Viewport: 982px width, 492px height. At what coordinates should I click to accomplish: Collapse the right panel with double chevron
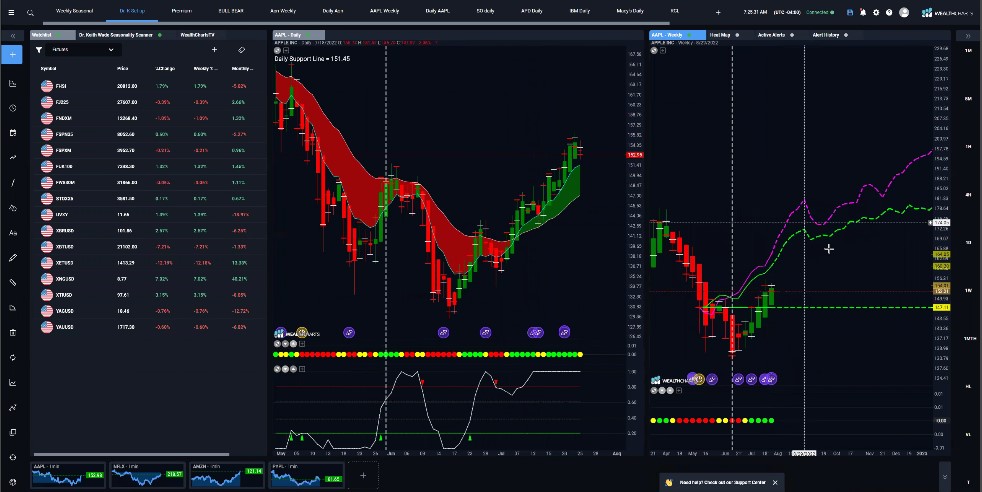pos(968,36)
